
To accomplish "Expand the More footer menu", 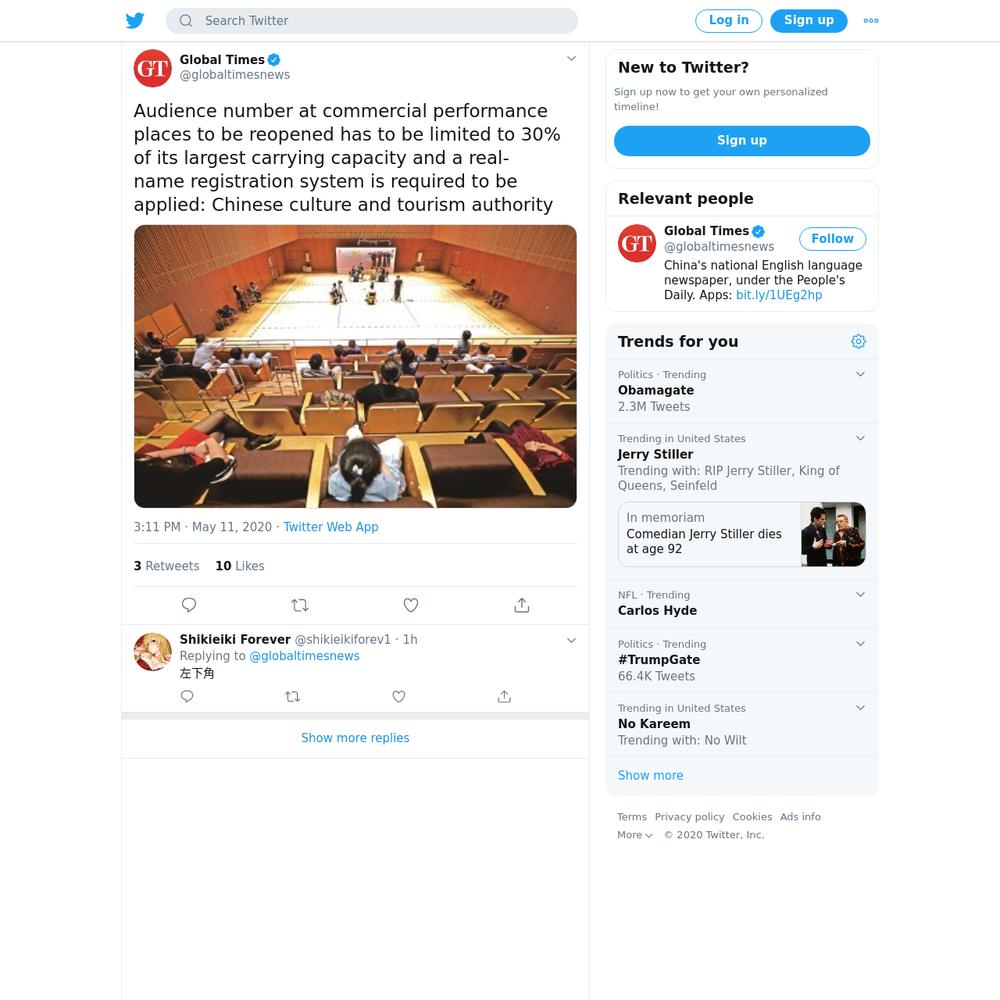I will tap(635, 835).
